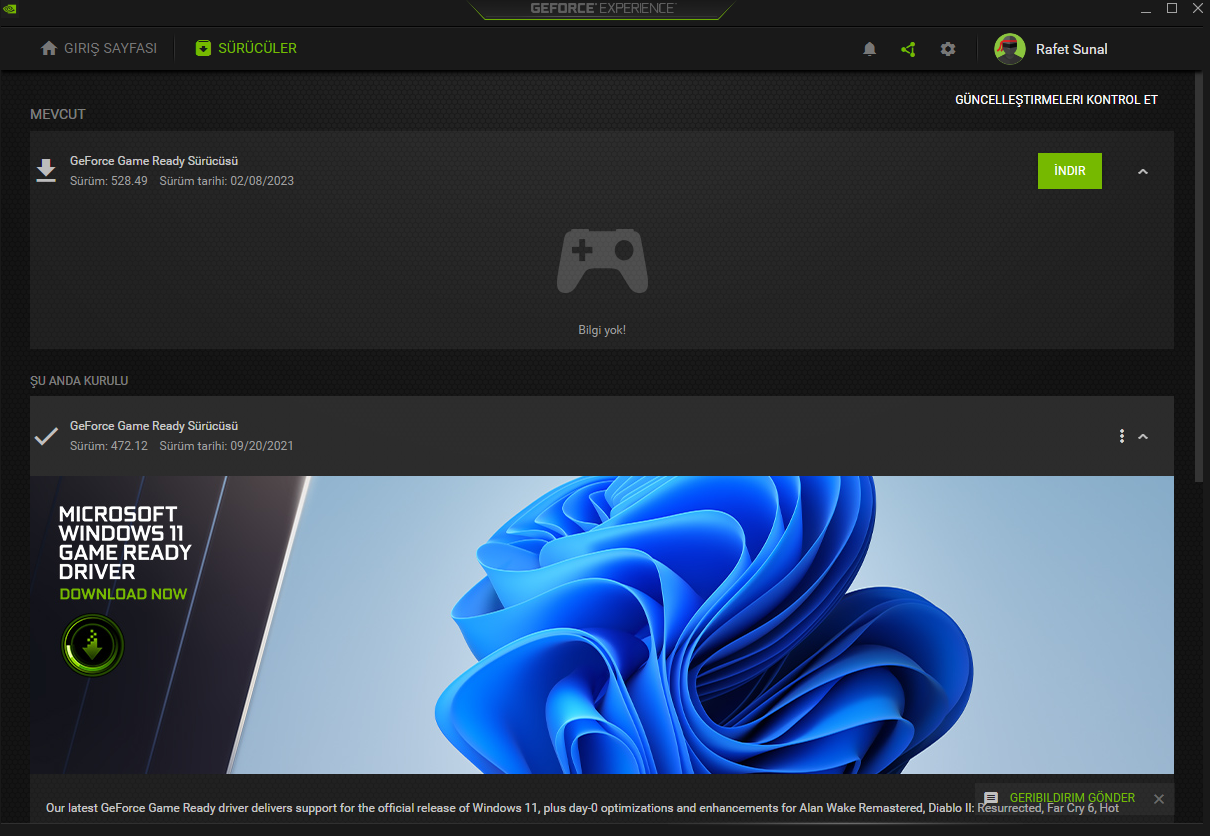This screenshot has width=1210, height=836.
Task: Maximize the GeForce Experience window
Action: [x=1172, y=9]
